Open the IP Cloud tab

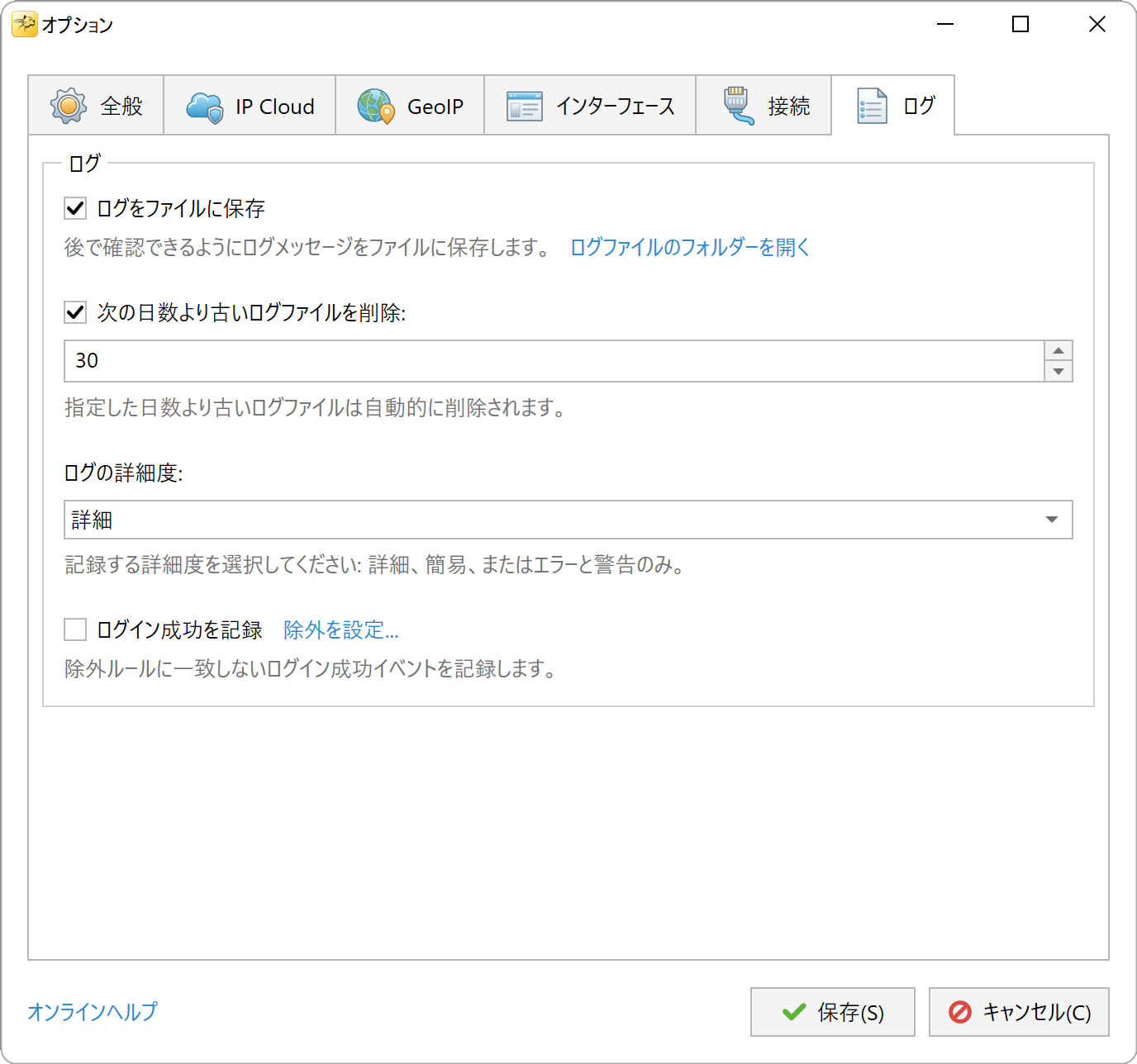[x=250, y=106]
